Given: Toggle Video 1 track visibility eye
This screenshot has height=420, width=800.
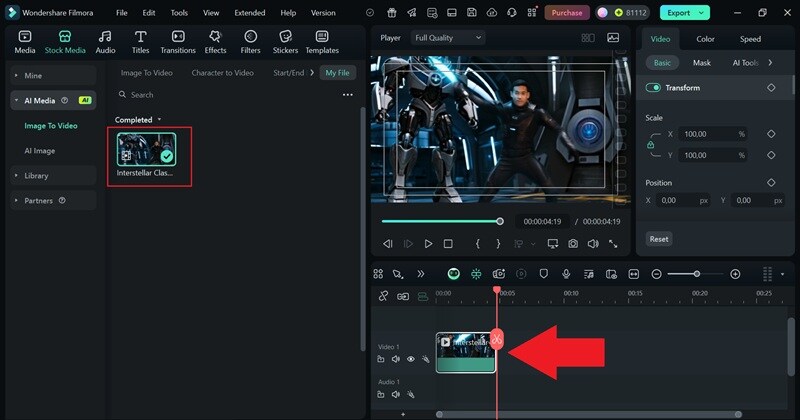Looking at the screenshot, I should coord(411,359).
